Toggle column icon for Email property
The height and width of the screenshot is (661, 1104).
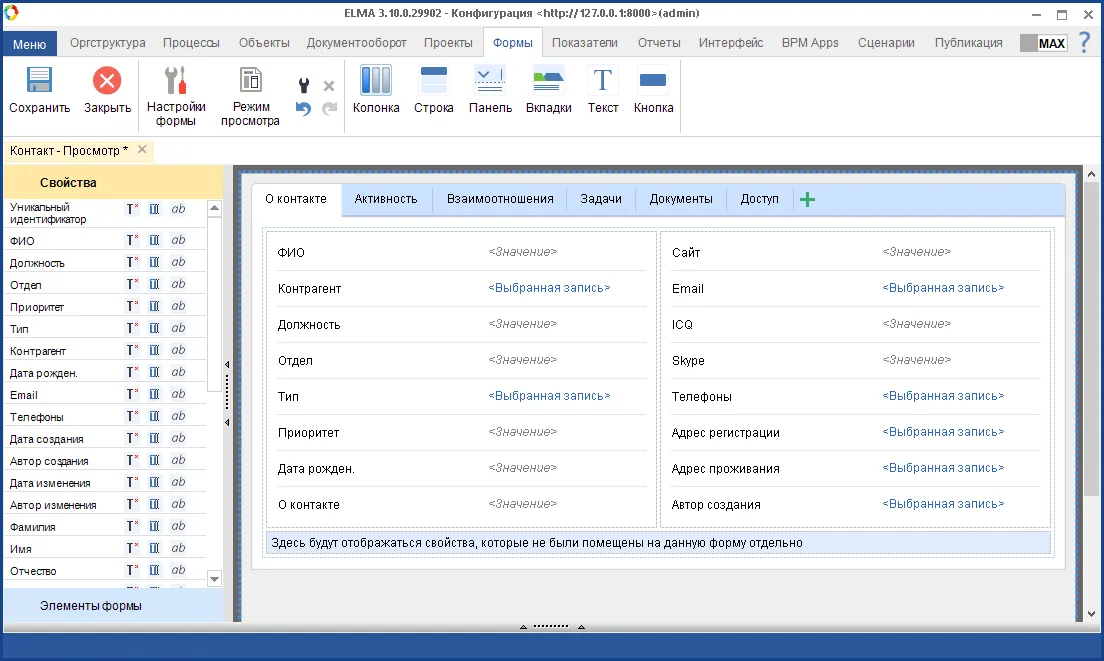154,394
